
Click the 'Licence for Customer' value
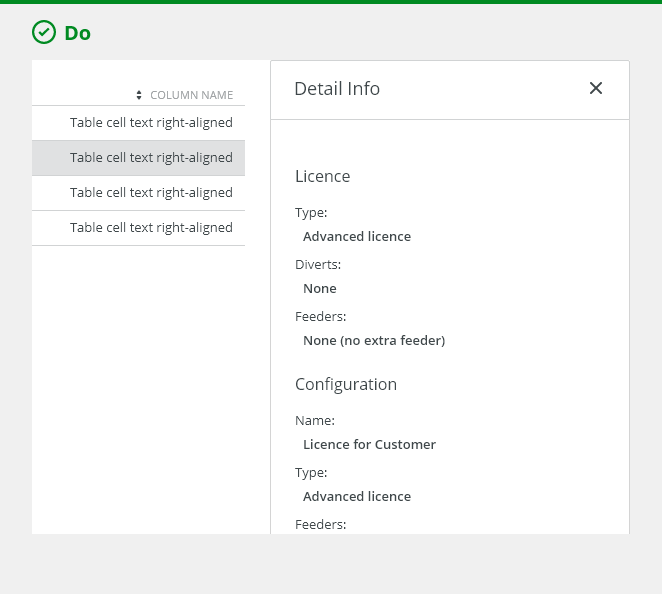pyautogui.click(x=369, y=445)
